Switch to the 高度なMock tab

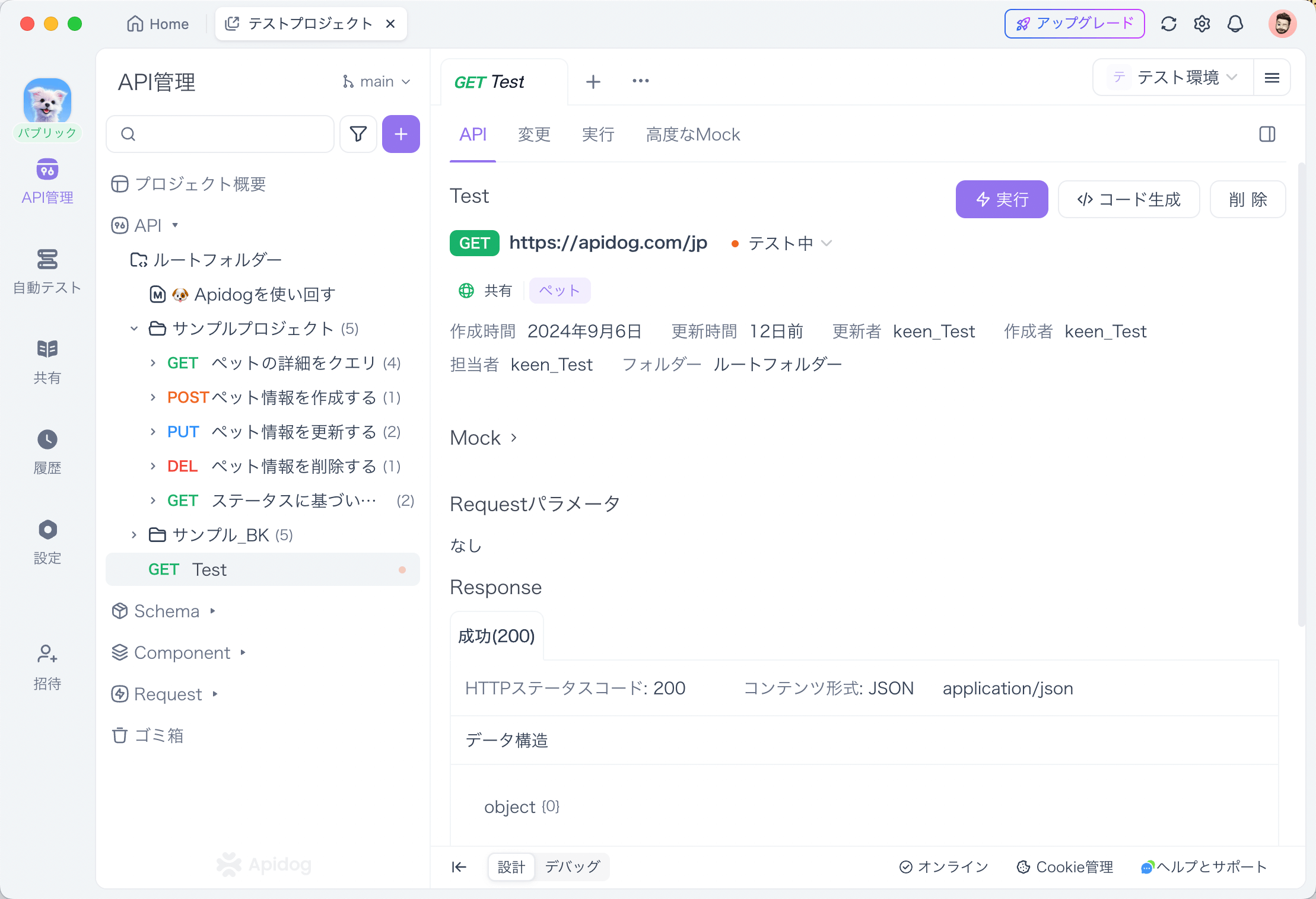point(693,135)
